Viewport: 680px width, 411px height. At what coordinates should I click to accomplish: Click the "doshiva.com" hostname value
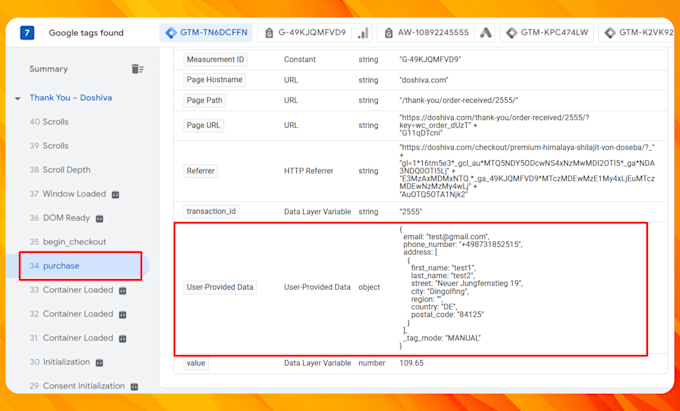click(424, 80)
